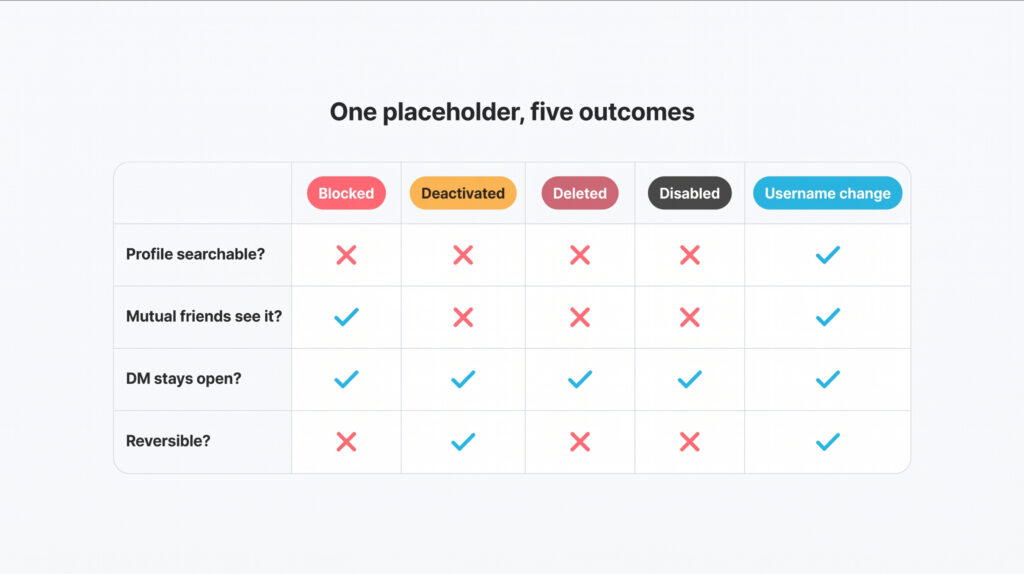Click Deleted's DM stays open checkmark
Image resolution: width=1024 pixels, height=574 pixels.
[x=580, y=379]
